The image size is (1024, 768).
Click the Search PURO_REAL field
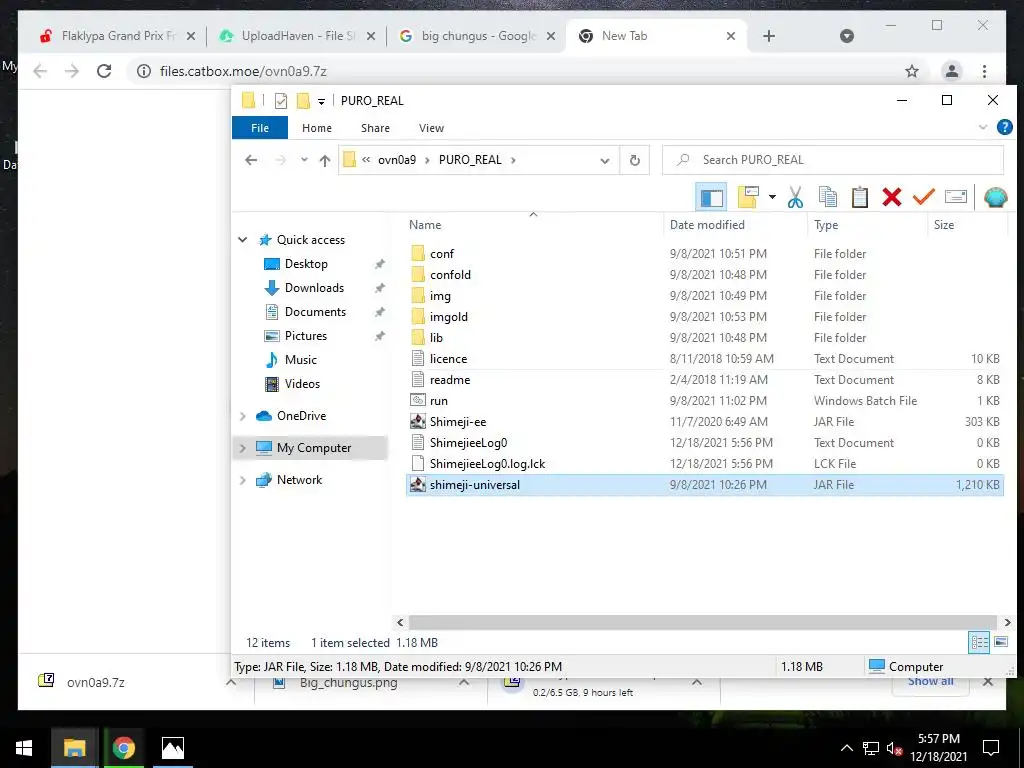(833, 160)
